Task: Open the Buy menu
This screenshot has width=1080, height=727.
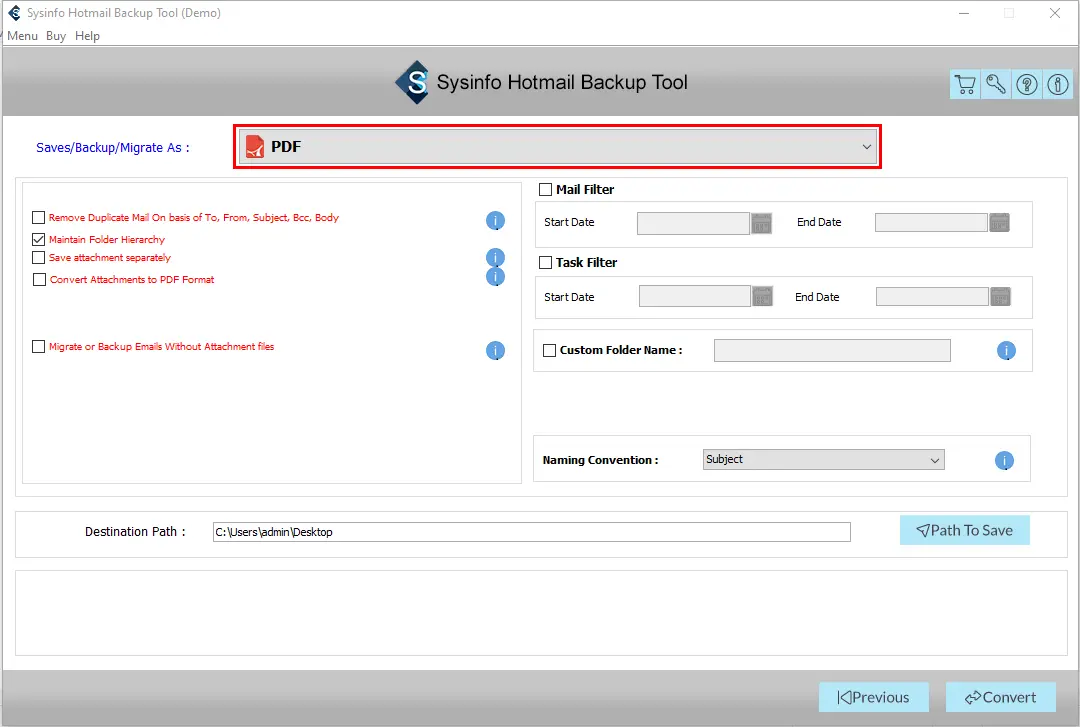Action: (56, 36)
